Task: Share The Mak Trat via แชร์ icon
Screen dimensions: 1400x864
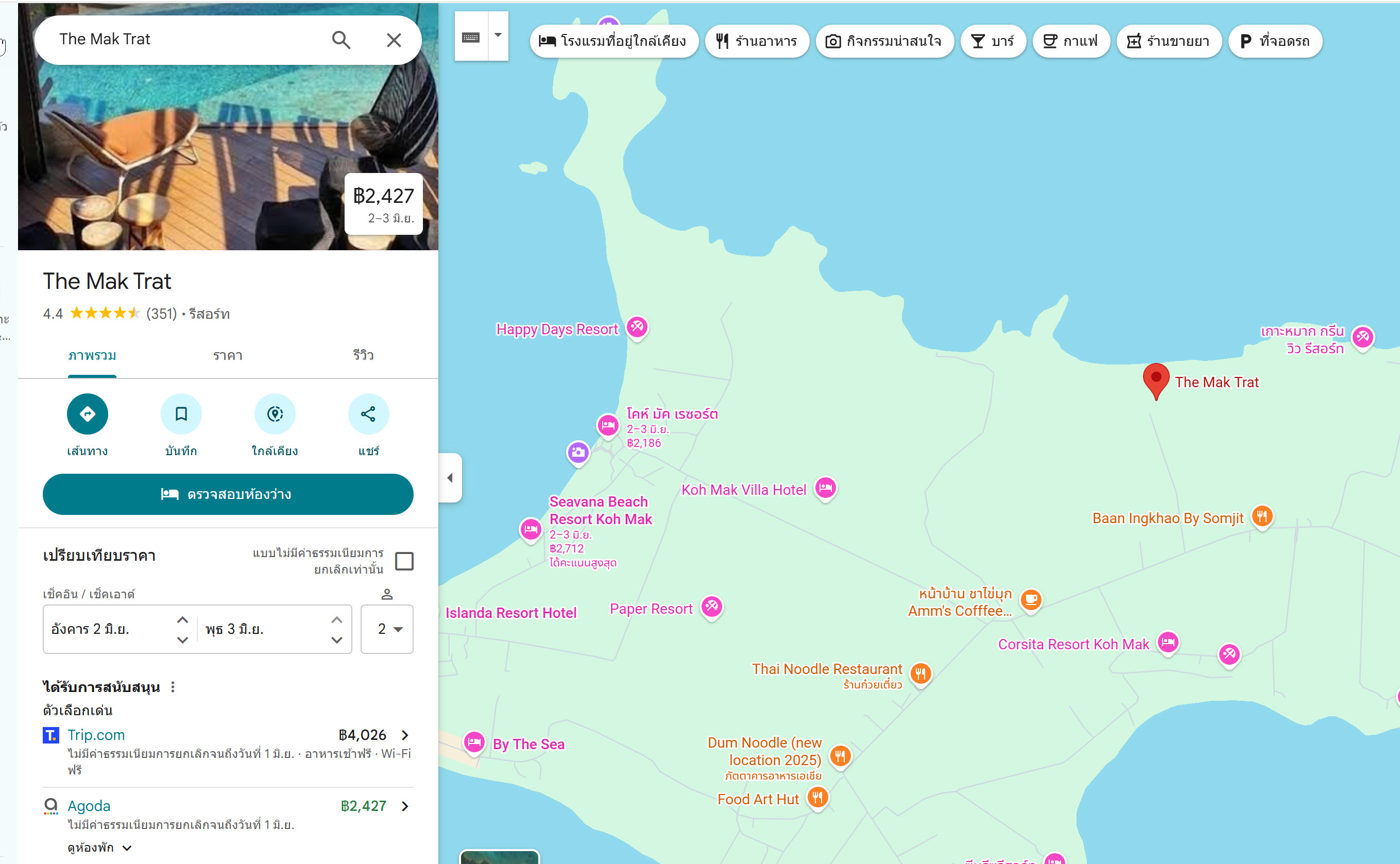Action: pos(369,414)
